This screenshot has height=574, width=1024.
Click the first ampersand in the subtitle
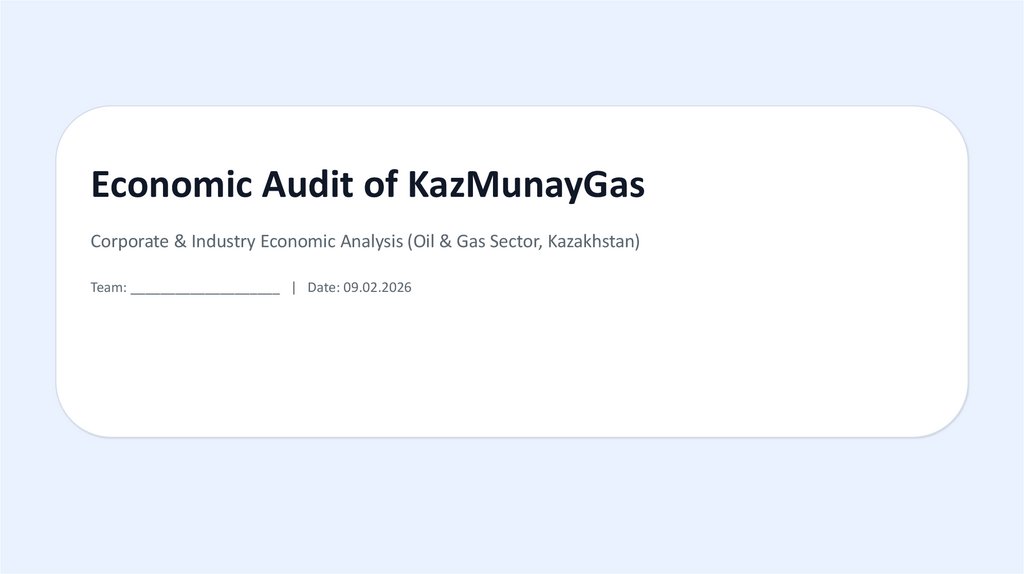pyautogui.click(x=177, y=242)
